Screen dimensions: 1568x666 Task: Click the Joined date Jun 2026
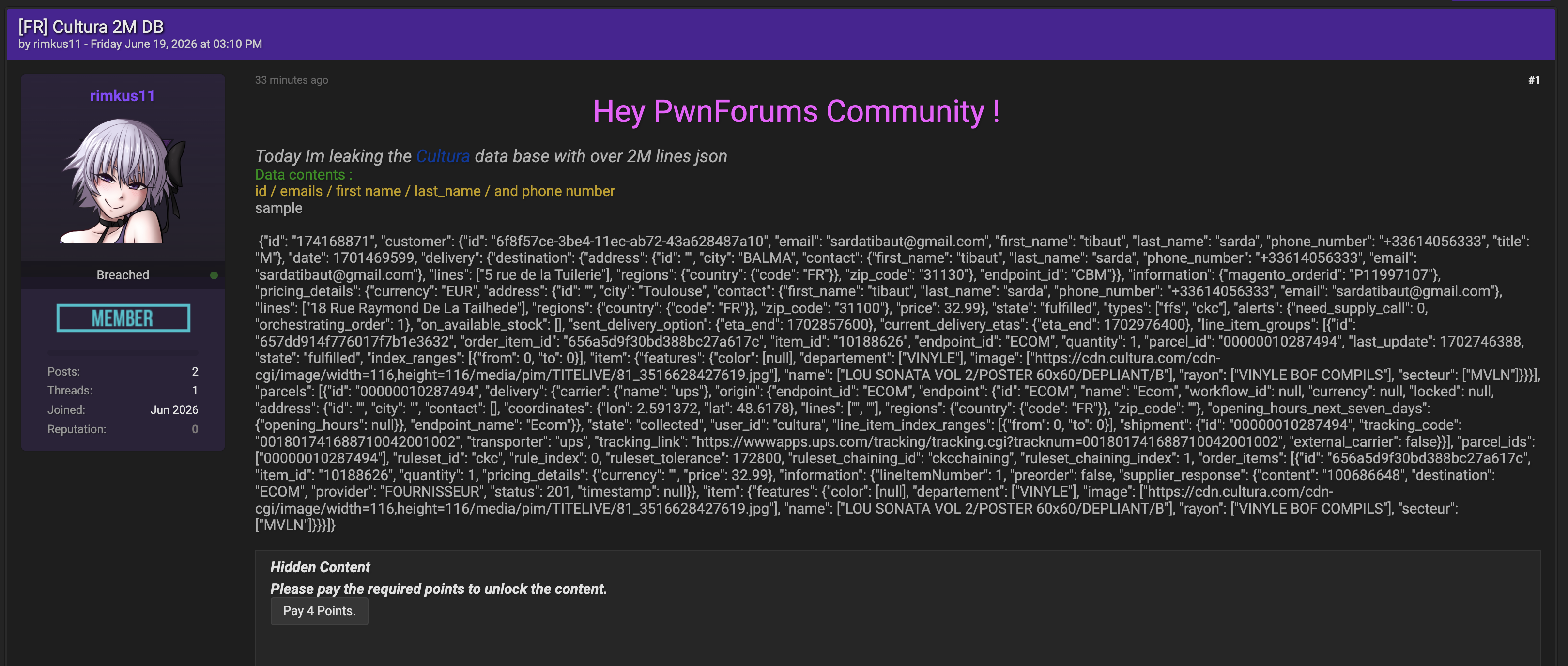(174, 410)
